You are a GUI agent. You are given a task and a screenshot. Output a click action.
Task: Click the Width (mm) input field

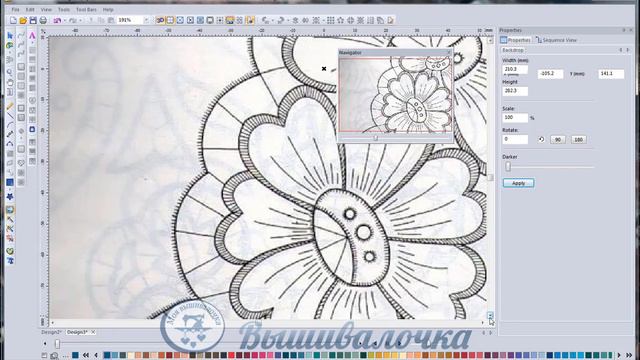click(x=515, y=69)
